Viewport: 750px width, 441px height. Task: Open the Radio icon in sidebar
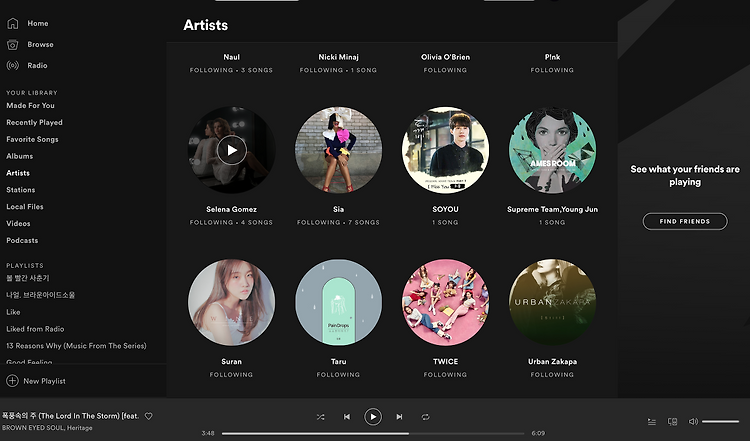(12, 66)
